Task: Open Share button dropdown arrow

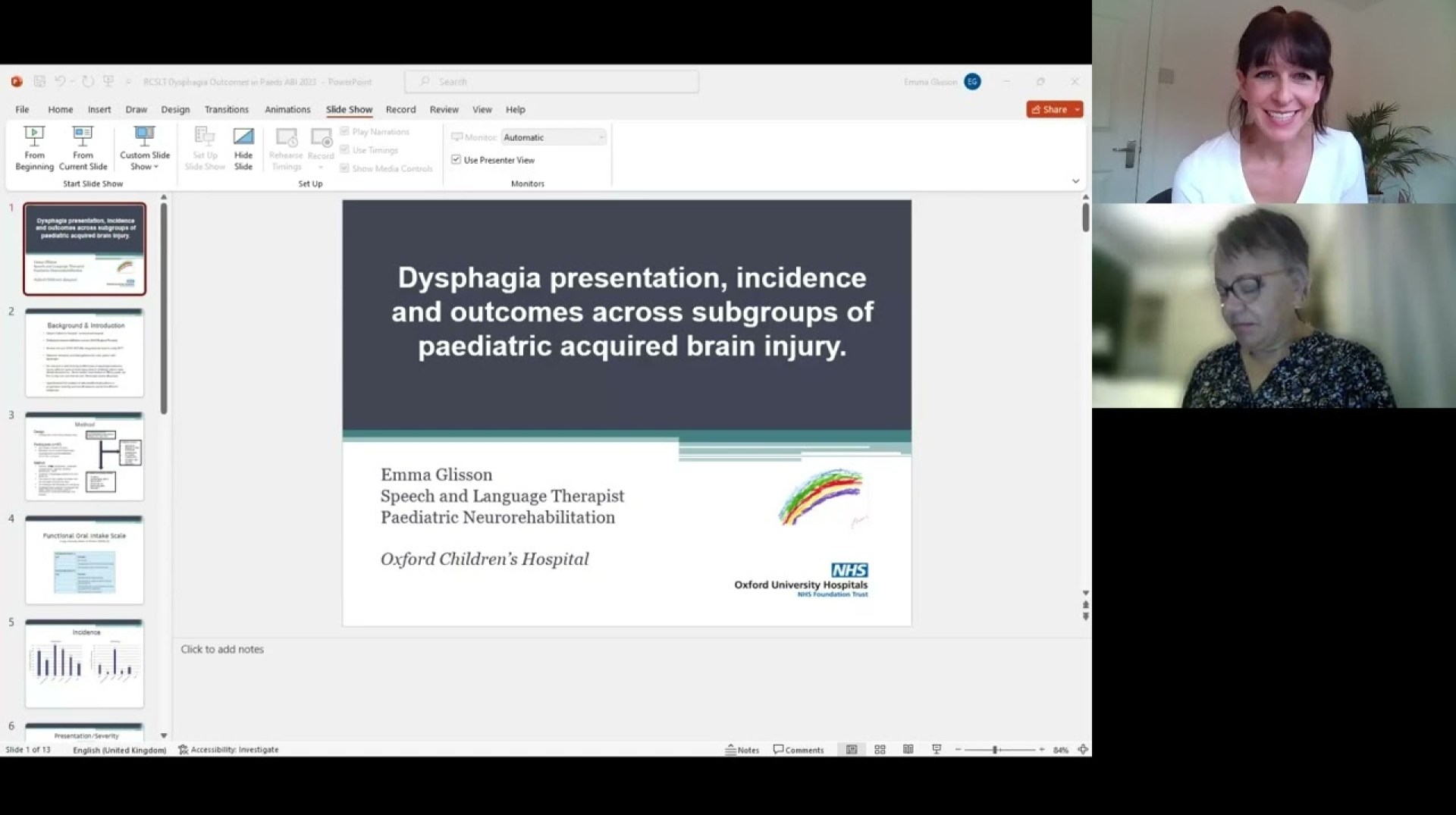Action: (x=1078, y=109)
